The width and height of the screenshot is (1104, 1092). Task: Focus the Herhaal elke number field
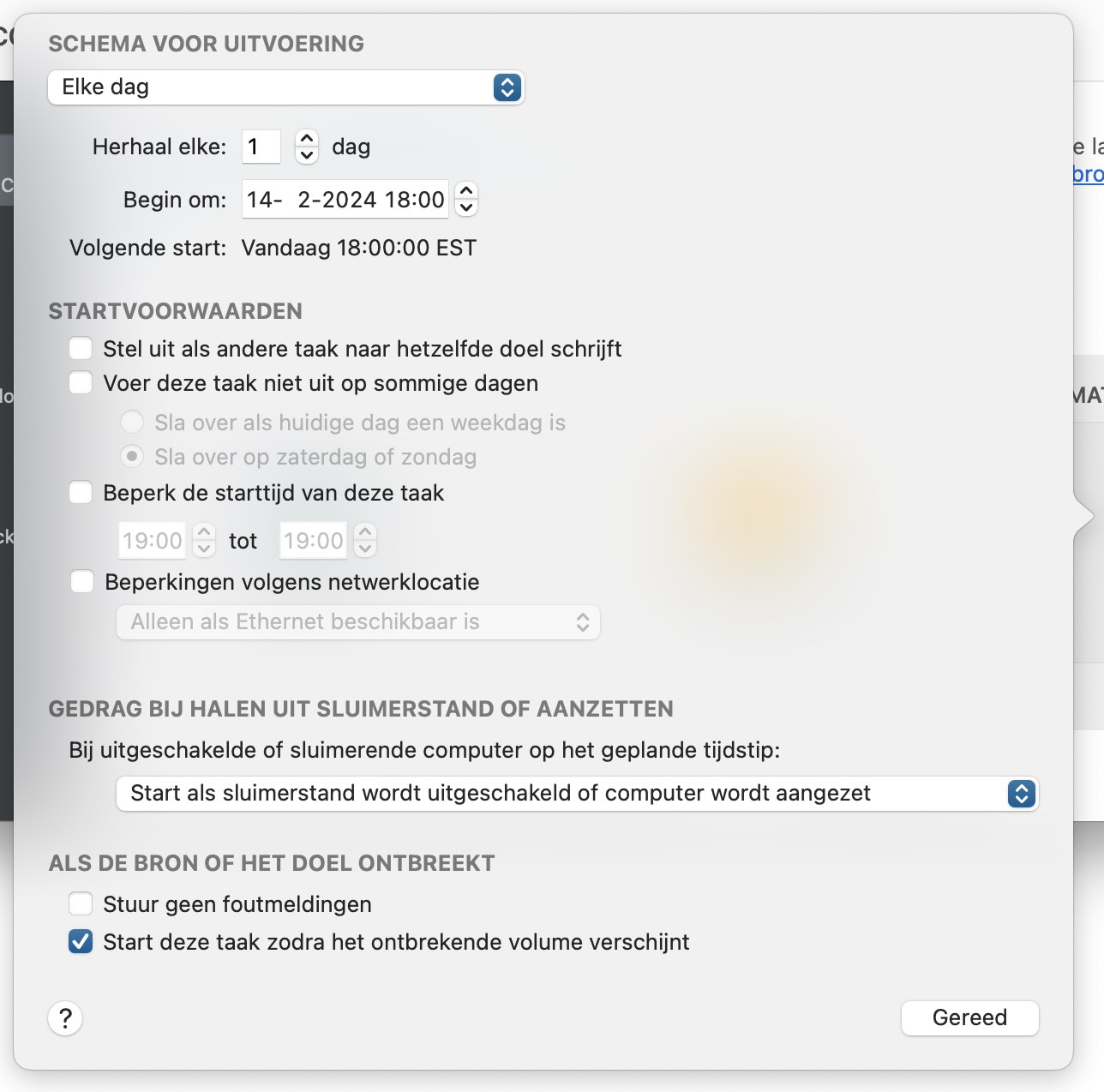(x=261, y=147)
